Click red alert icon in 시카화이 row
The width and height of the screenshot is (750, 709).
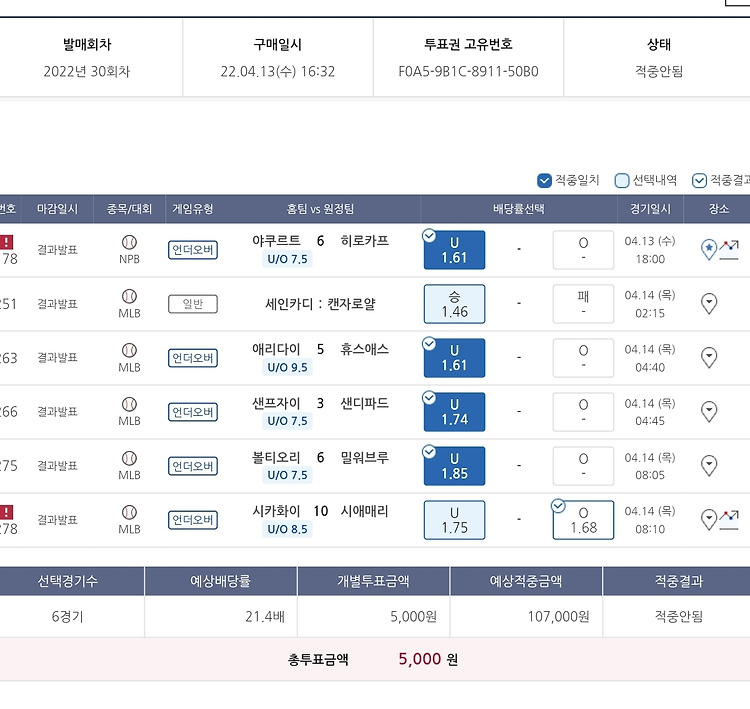coord(6,512)
